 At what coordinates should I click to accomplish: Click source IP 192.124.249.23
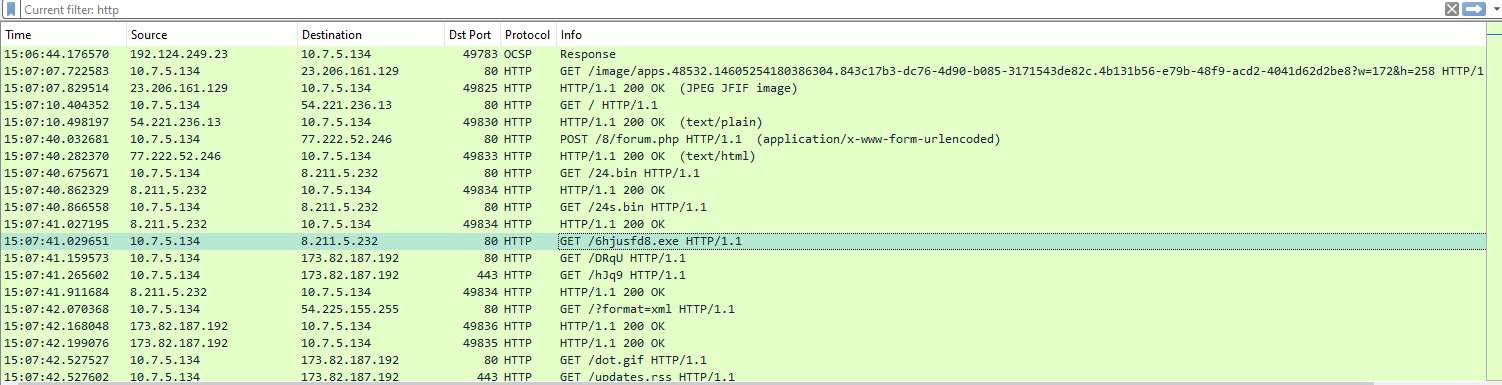coord(179,54)
